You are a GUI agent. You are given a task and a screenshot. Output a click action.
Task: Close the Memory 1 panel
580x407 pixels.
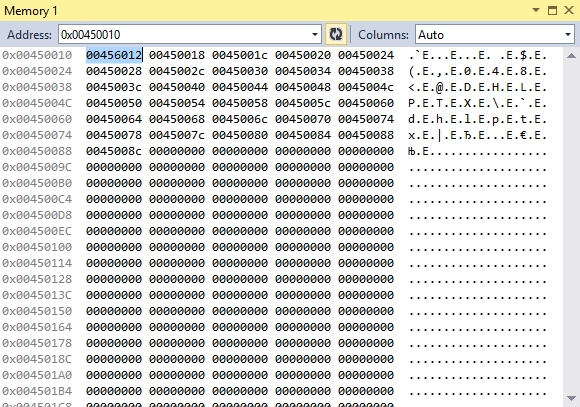pyautogui.click(x=569, y=10)
